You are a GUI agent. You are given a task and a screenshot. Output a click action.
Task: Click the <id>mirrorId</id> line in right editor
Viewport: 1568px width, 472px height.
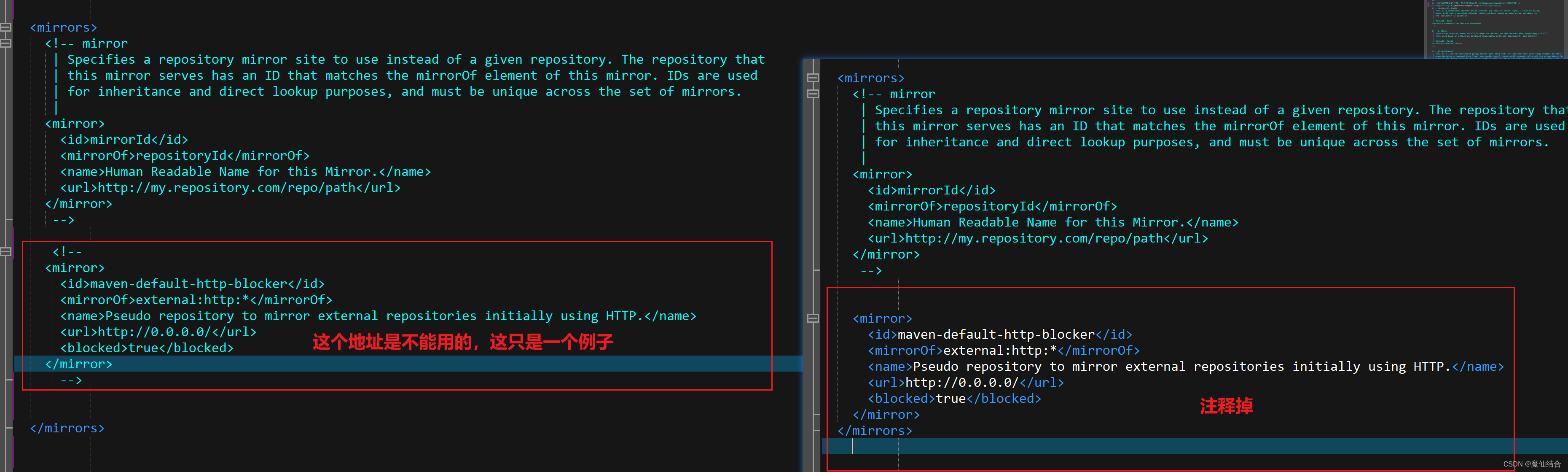932,190
